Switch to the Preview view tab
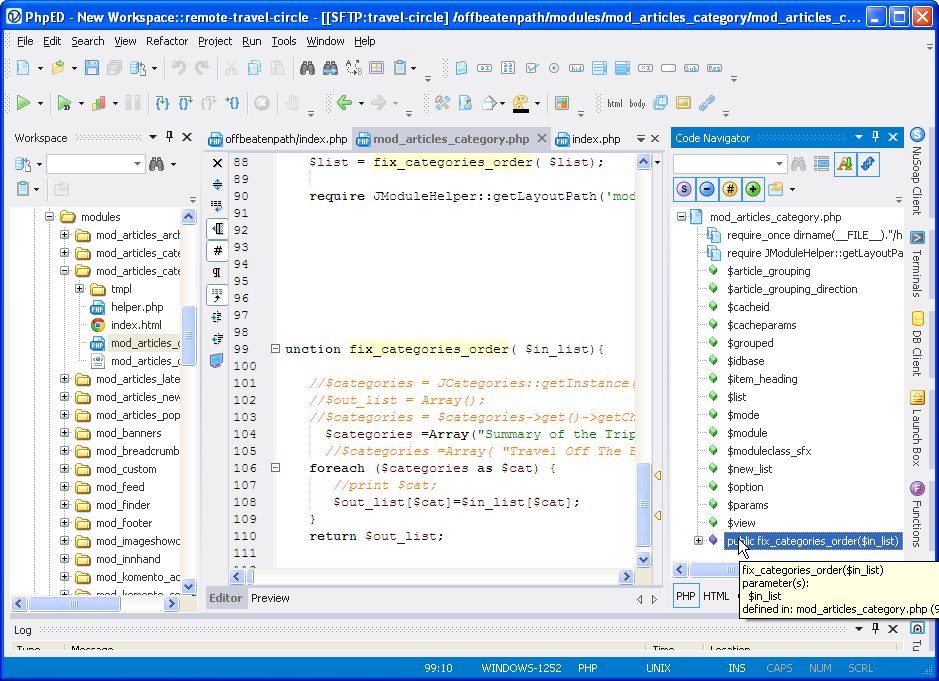Image resolution: width=939 pixels, height=681 pixels. pos(270,598)
